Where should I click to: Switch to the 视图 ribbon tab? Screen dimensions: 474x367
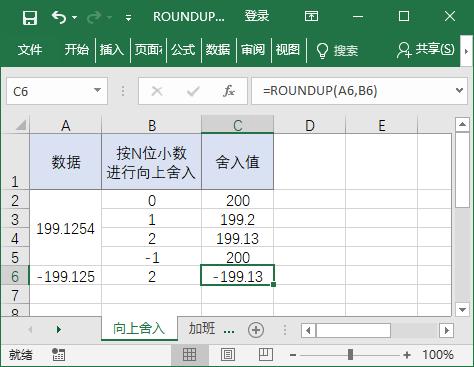click(x=287, y=50)
